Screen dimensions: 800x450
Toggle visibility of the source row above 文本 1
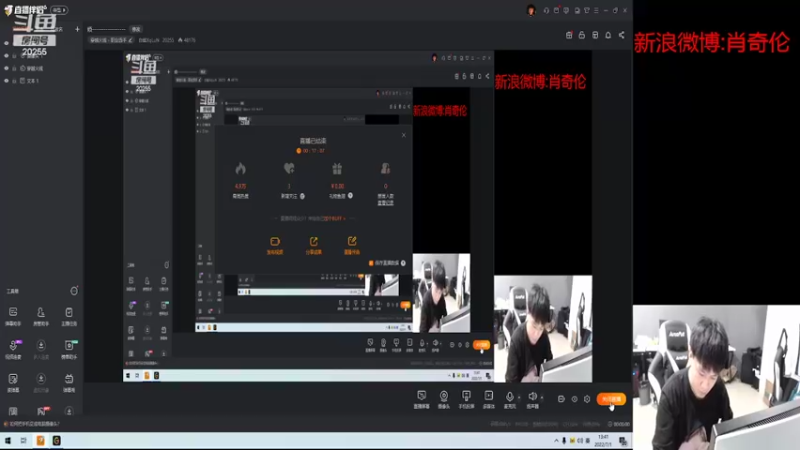(7, 68)
